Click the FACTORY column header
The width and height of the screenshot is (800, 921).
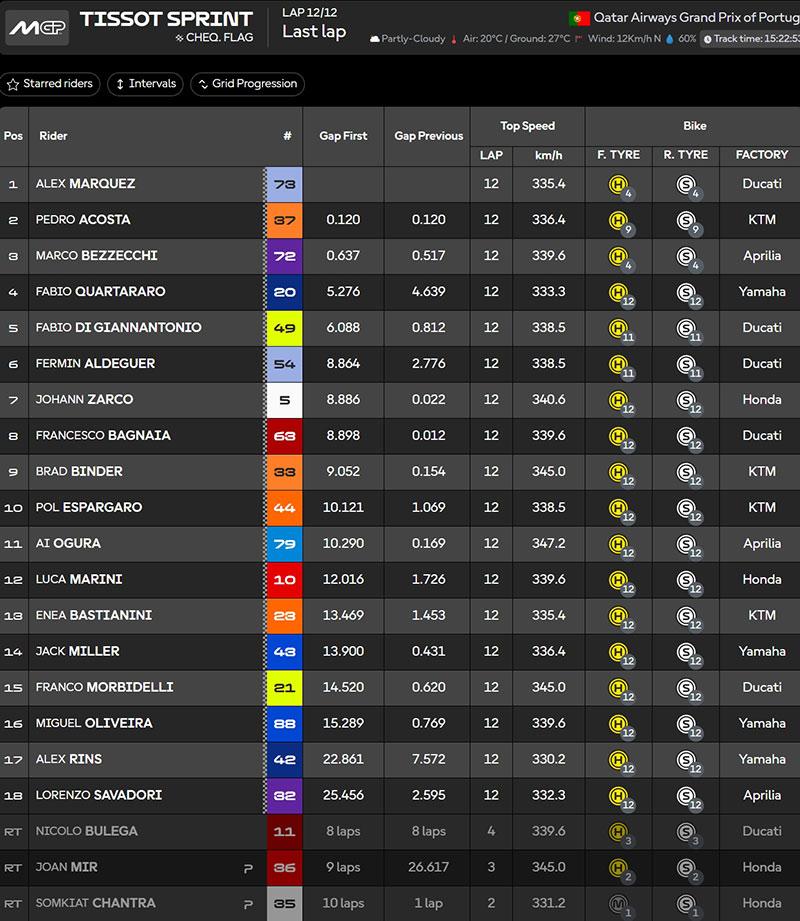pos(761,155)
